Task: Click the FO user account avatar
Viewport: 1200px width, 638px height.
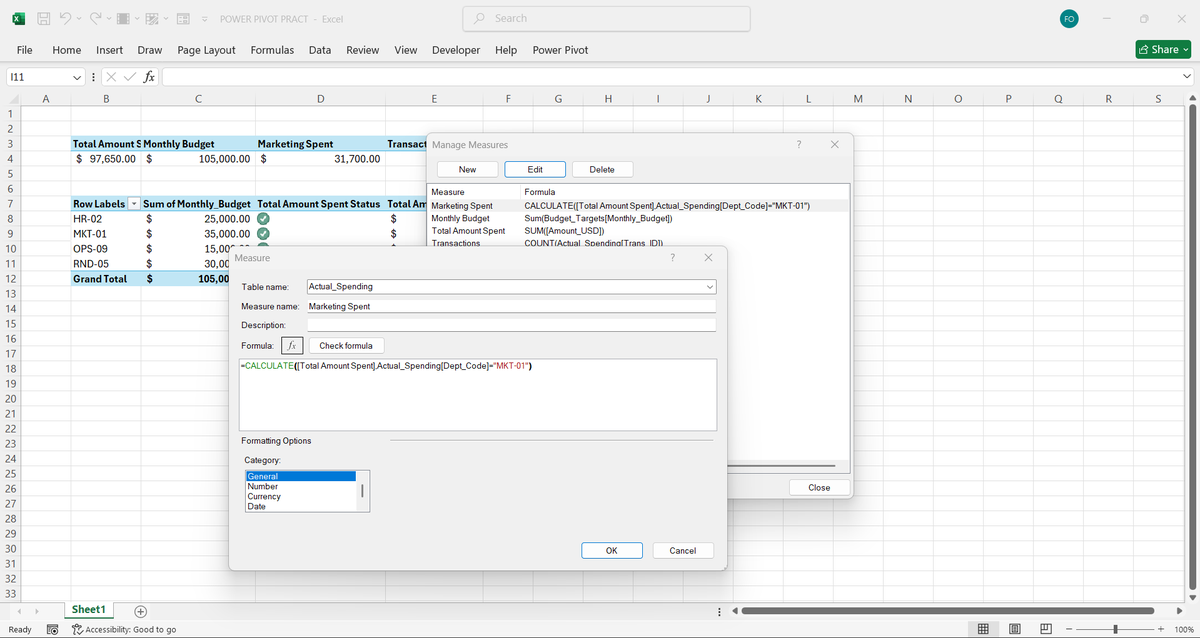Action: click(1068, 19)
